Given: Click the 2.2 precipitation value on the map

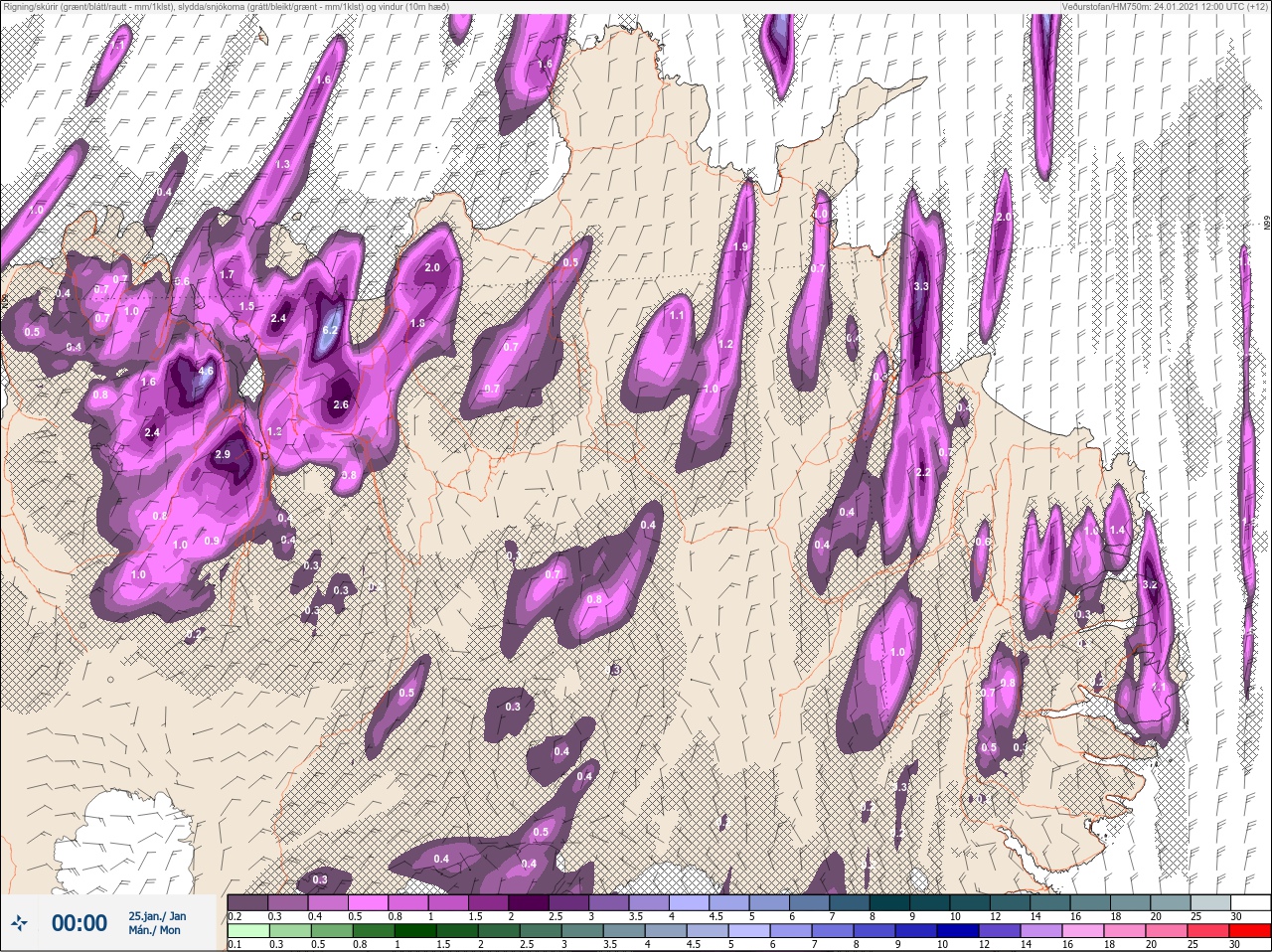Looking at the screenshot, I should [x=923, y=472].
